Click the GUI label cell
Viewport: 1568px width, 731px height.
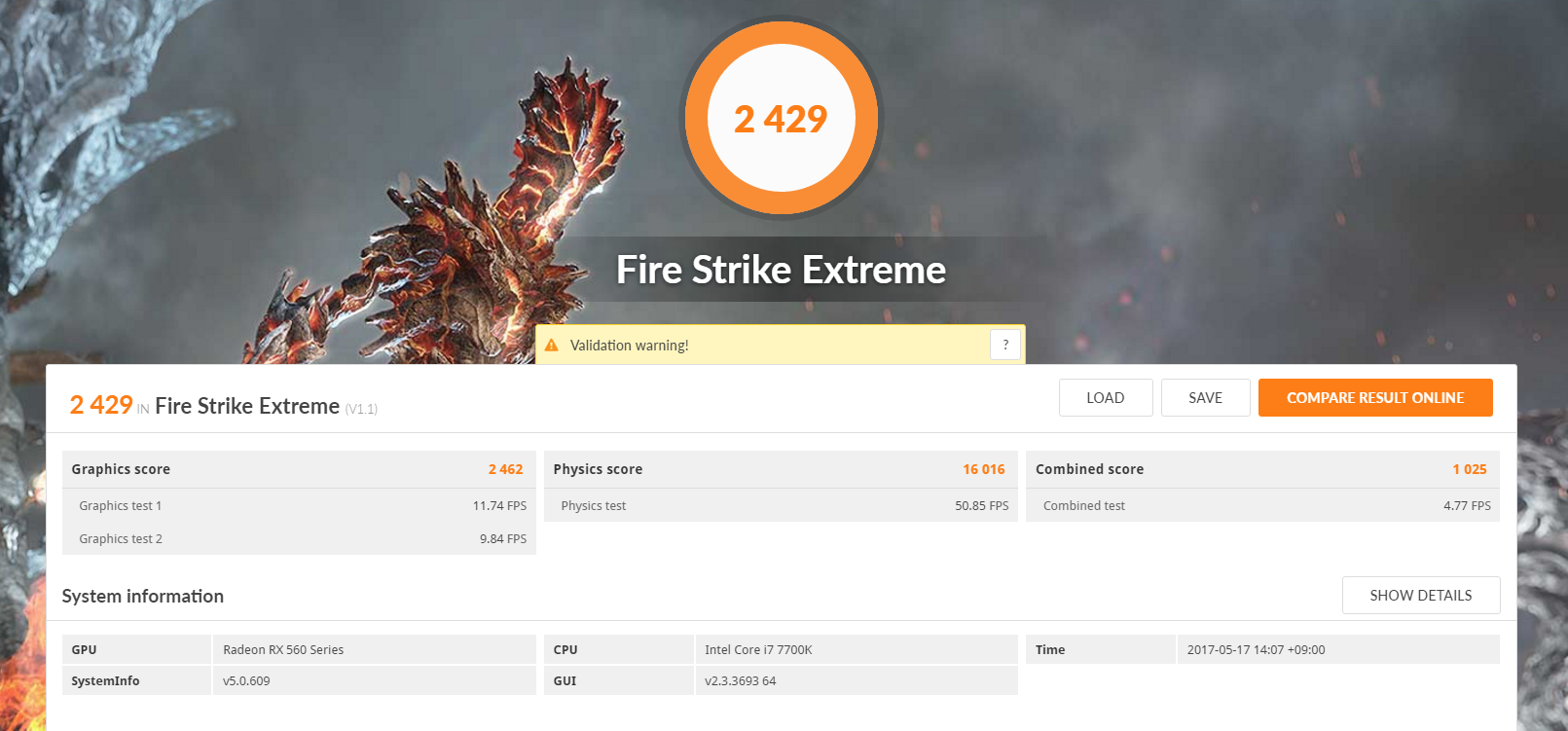click(x=618, y=680)
